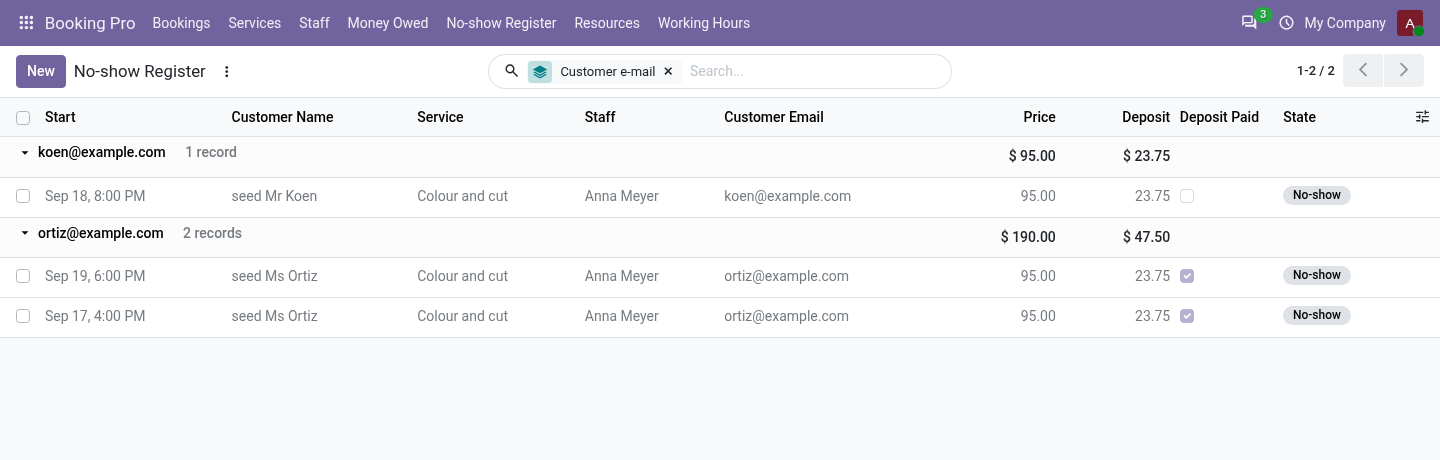Click No-show badge in Mr Koen row
Image resolution: width=1440 pixels, height=460 pixels.
coord(1316,195)
